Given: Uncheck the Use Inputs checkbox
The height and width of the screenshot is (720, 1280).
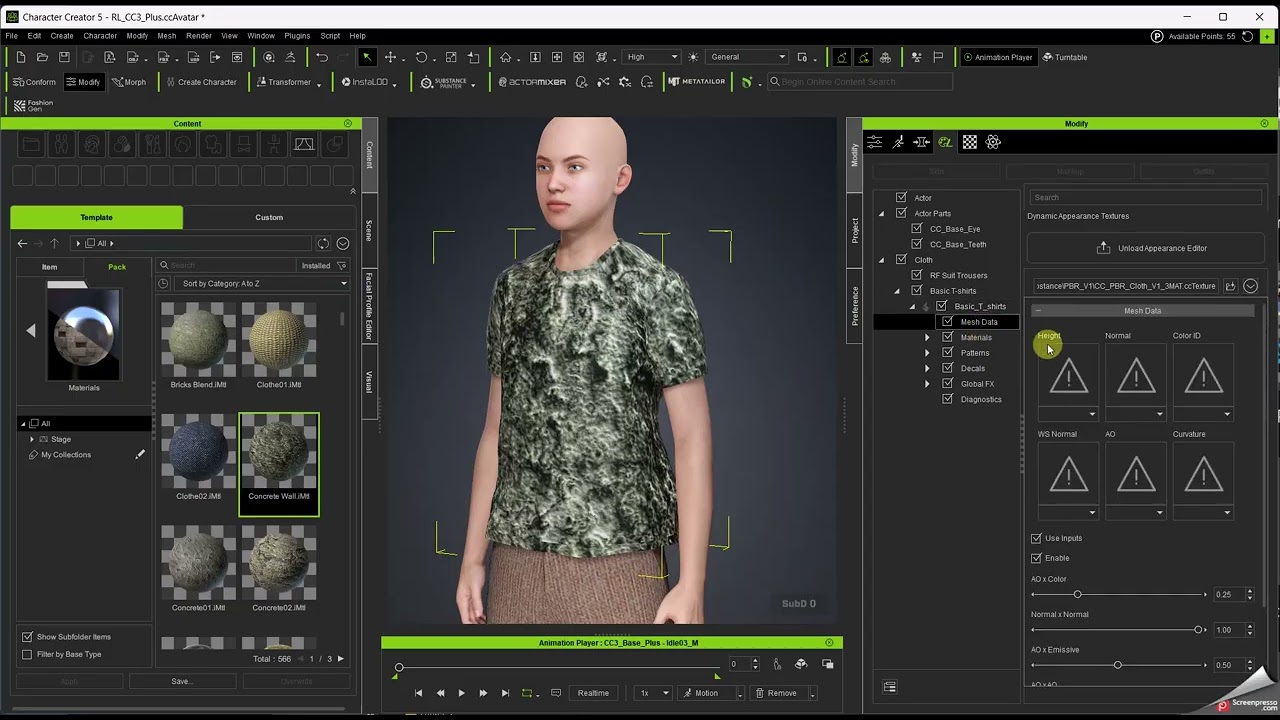Looking at the screenshot, I should click(x=1036, y=538).
